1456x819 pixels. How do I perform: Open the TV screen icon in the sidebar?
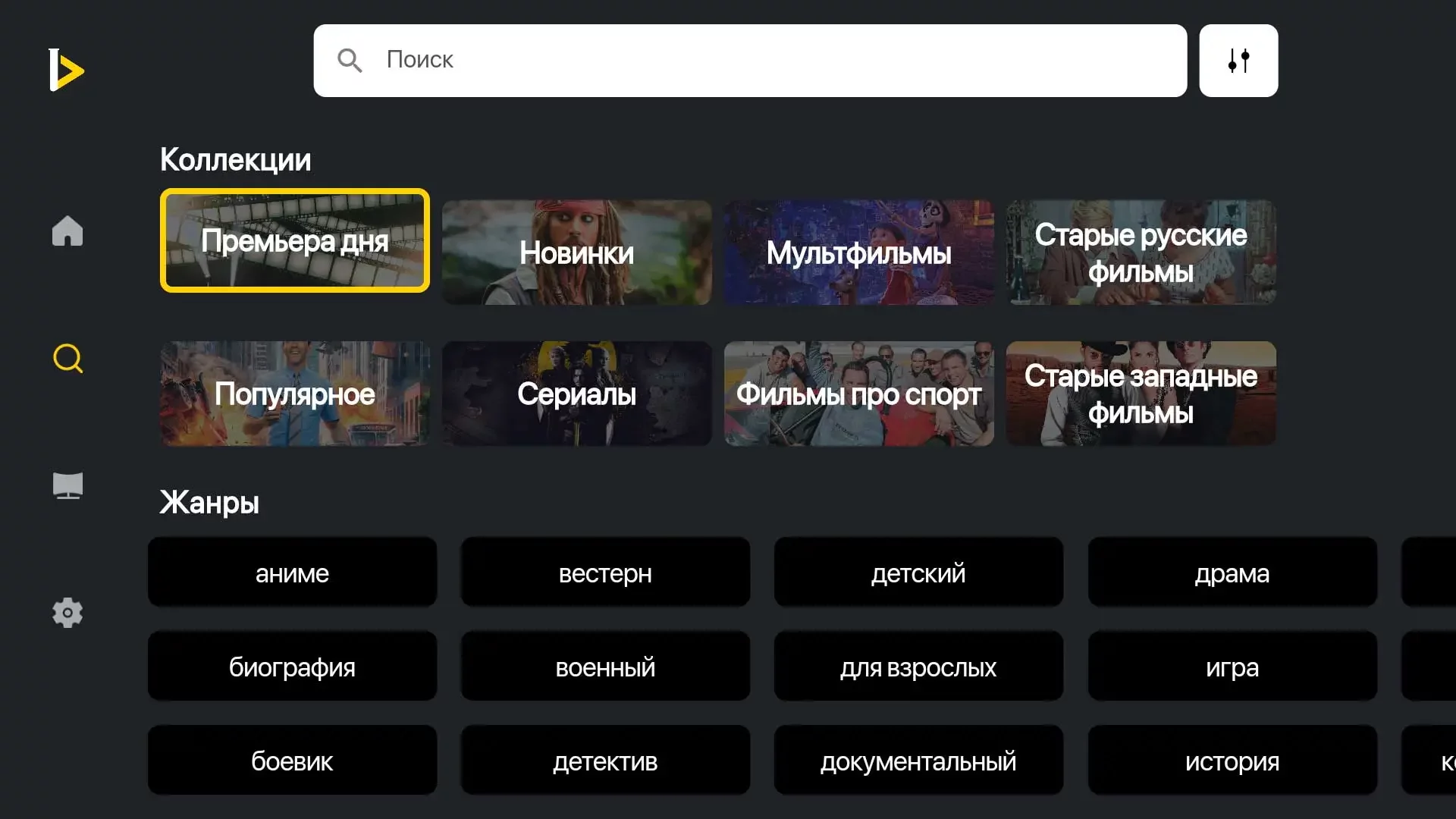coord(67,485)
